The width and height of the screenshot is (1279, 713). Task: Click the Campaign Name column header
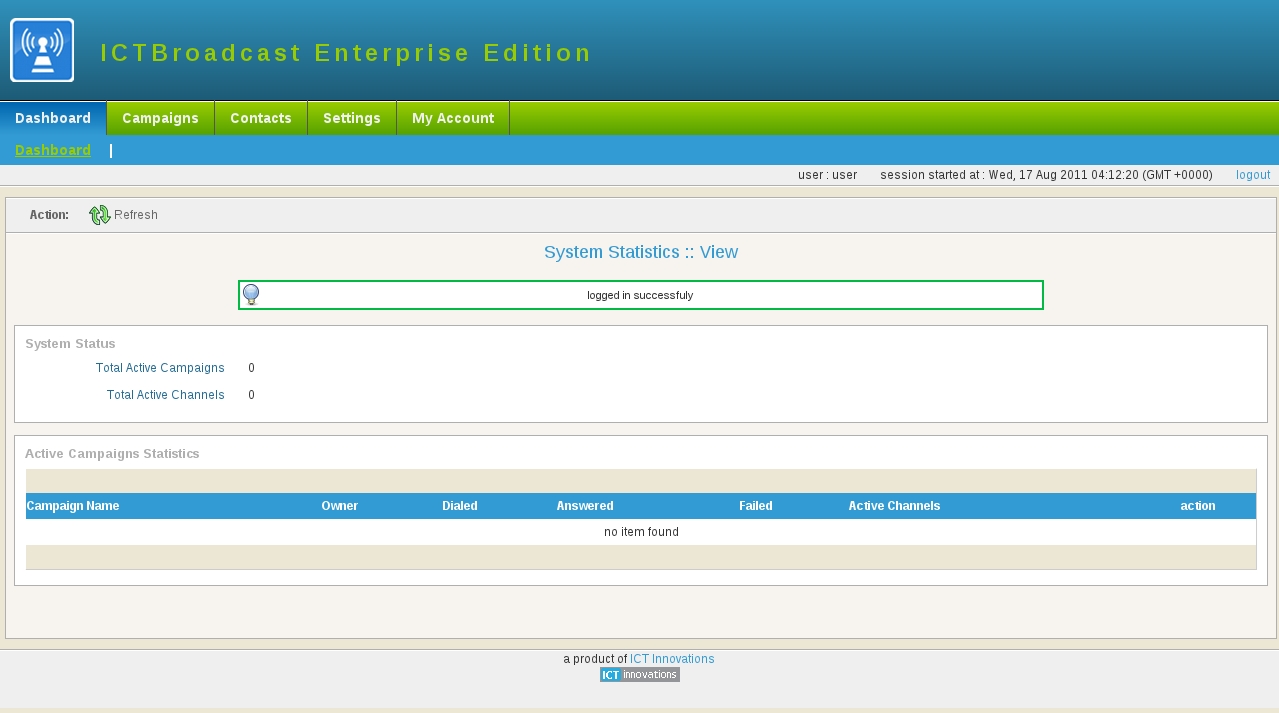pyautogui.click(x=73, y=506)
